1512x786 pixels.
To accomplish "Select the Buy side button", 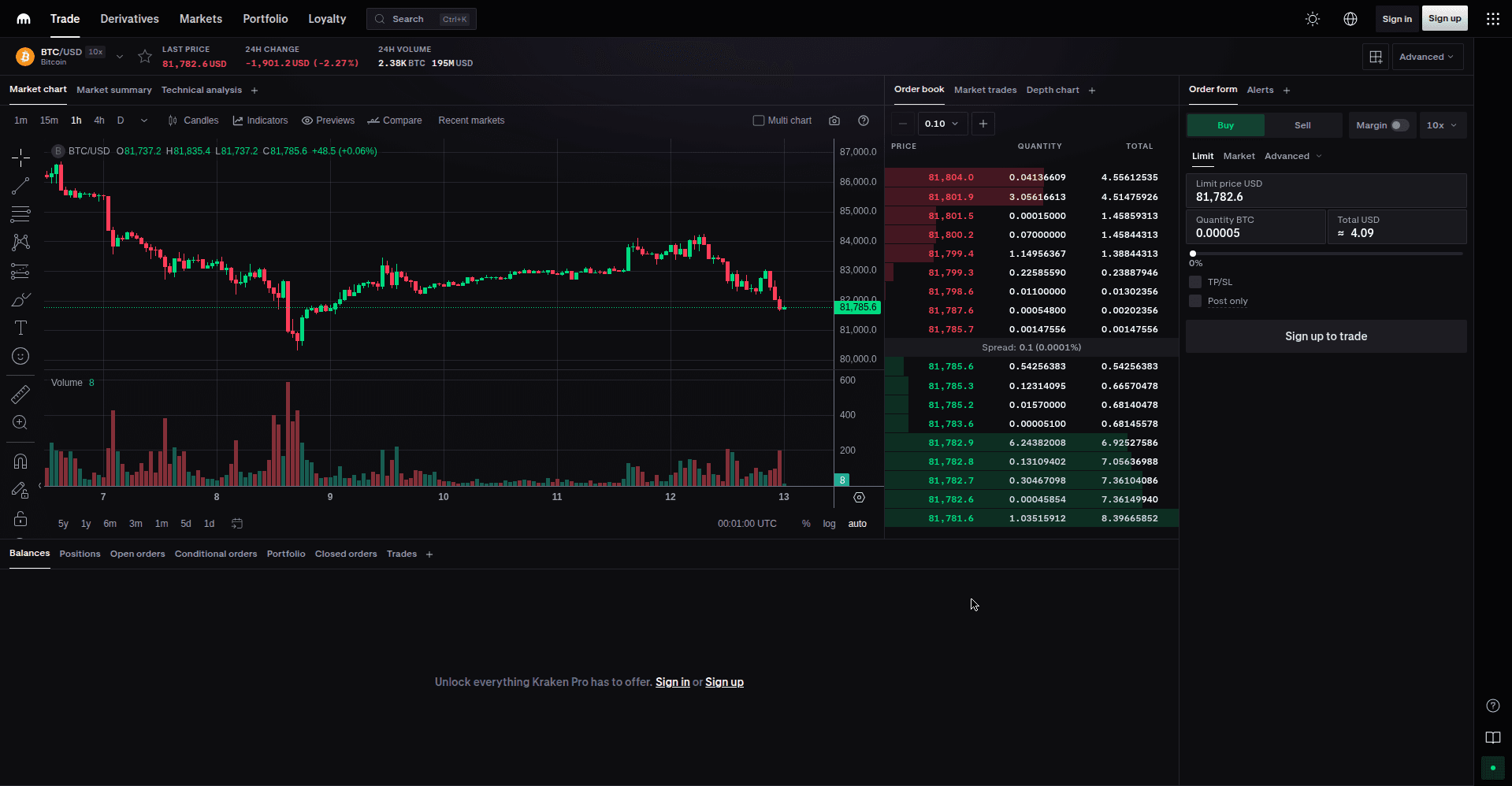I will point(1225,125).
